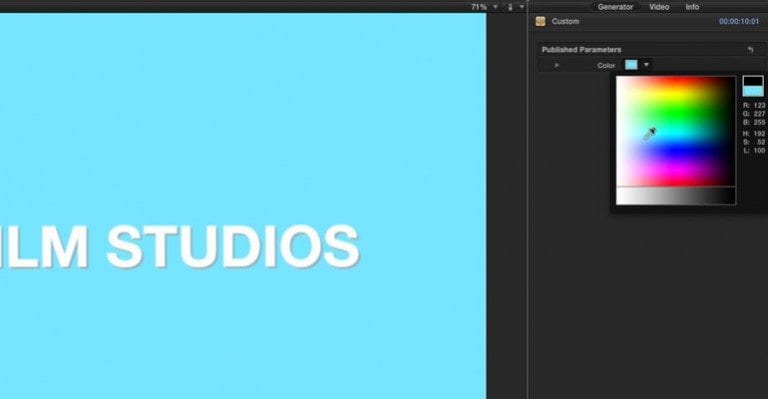Click the R: 123 red value
Screen dimensions: 768x399
(x=754, y=105)
